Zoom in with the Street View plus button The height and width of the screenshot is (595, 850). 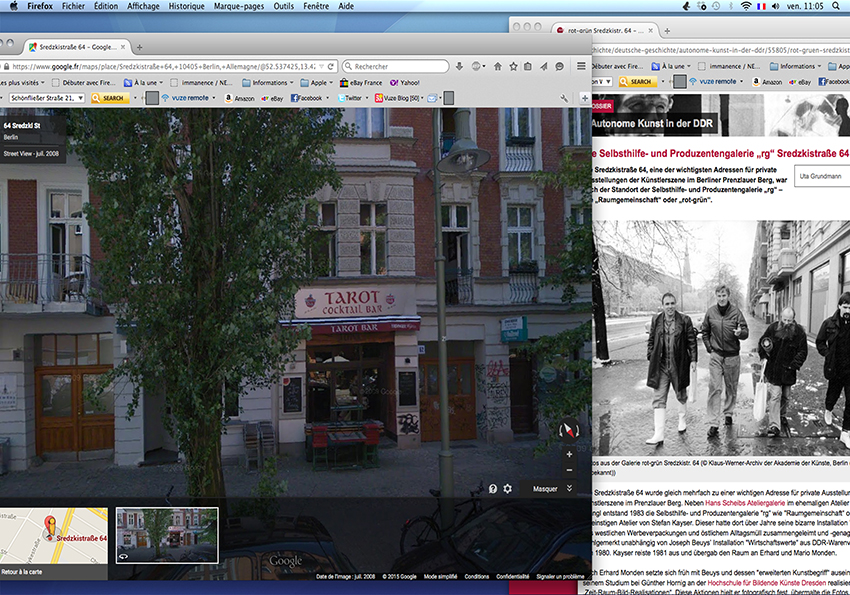pyautogui.click(x=569, y=454)
